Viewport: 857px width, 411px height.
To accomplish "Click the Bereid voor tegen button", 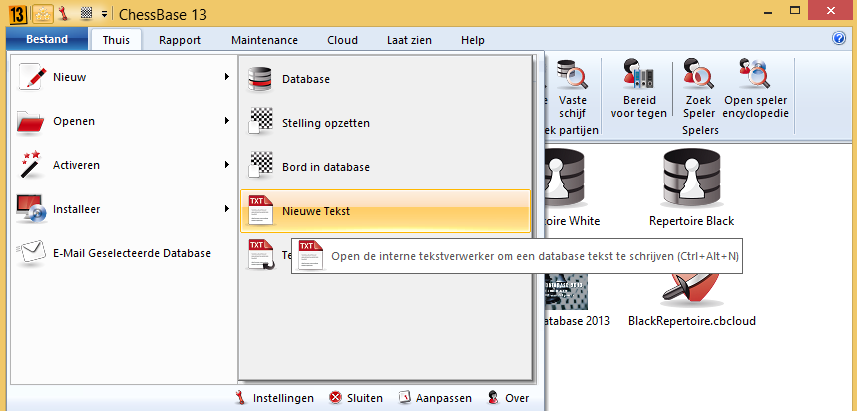I will [x=638, y=89].
